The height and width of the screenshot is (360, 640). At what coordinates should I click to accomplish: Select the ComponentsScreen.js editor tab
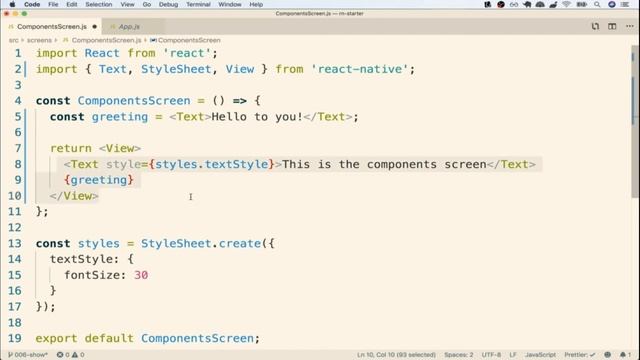pyautogui.click(x=51, y=27)
